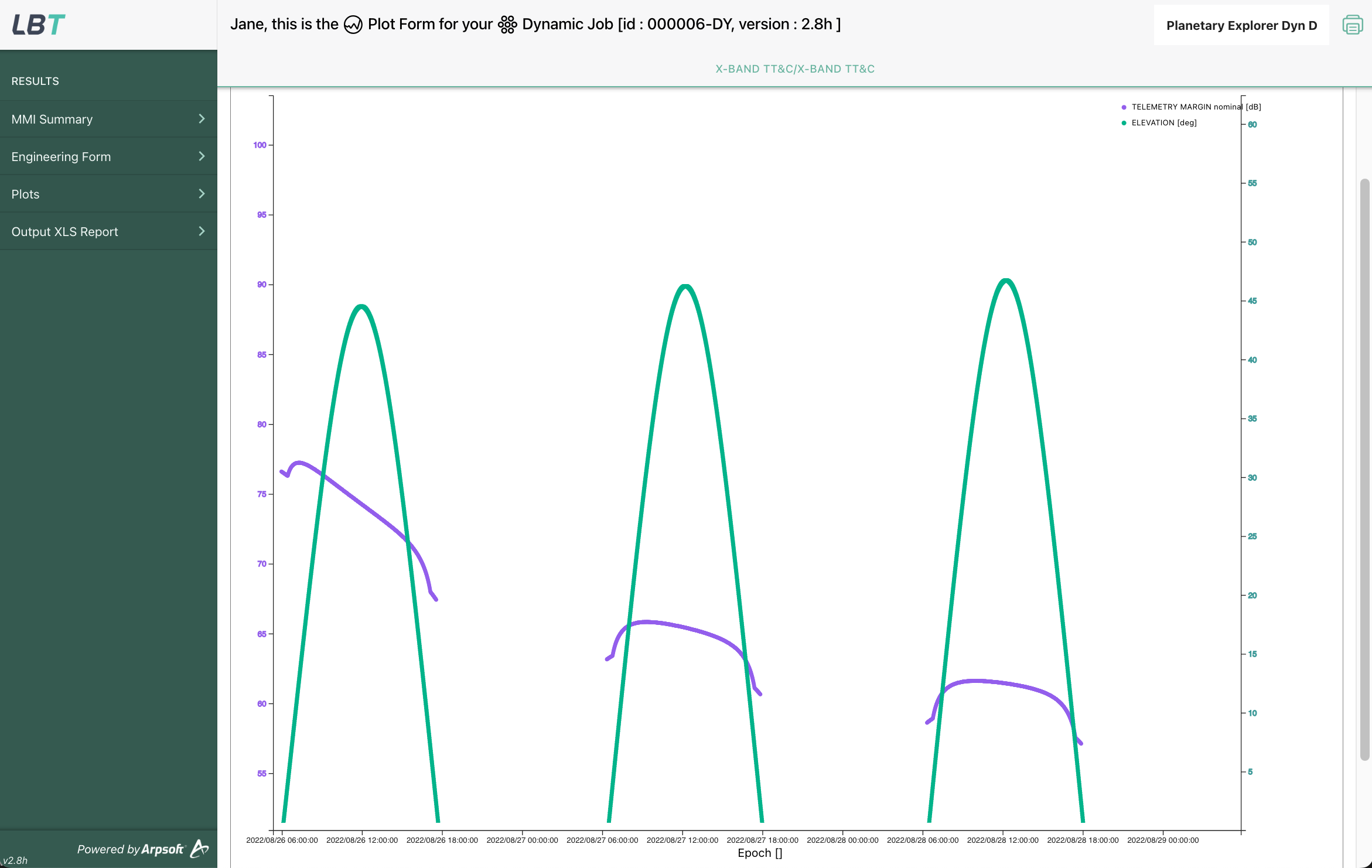Open the Powered by Arpsoft link
The image size is (1372, 868).
(x=135, y=849)
